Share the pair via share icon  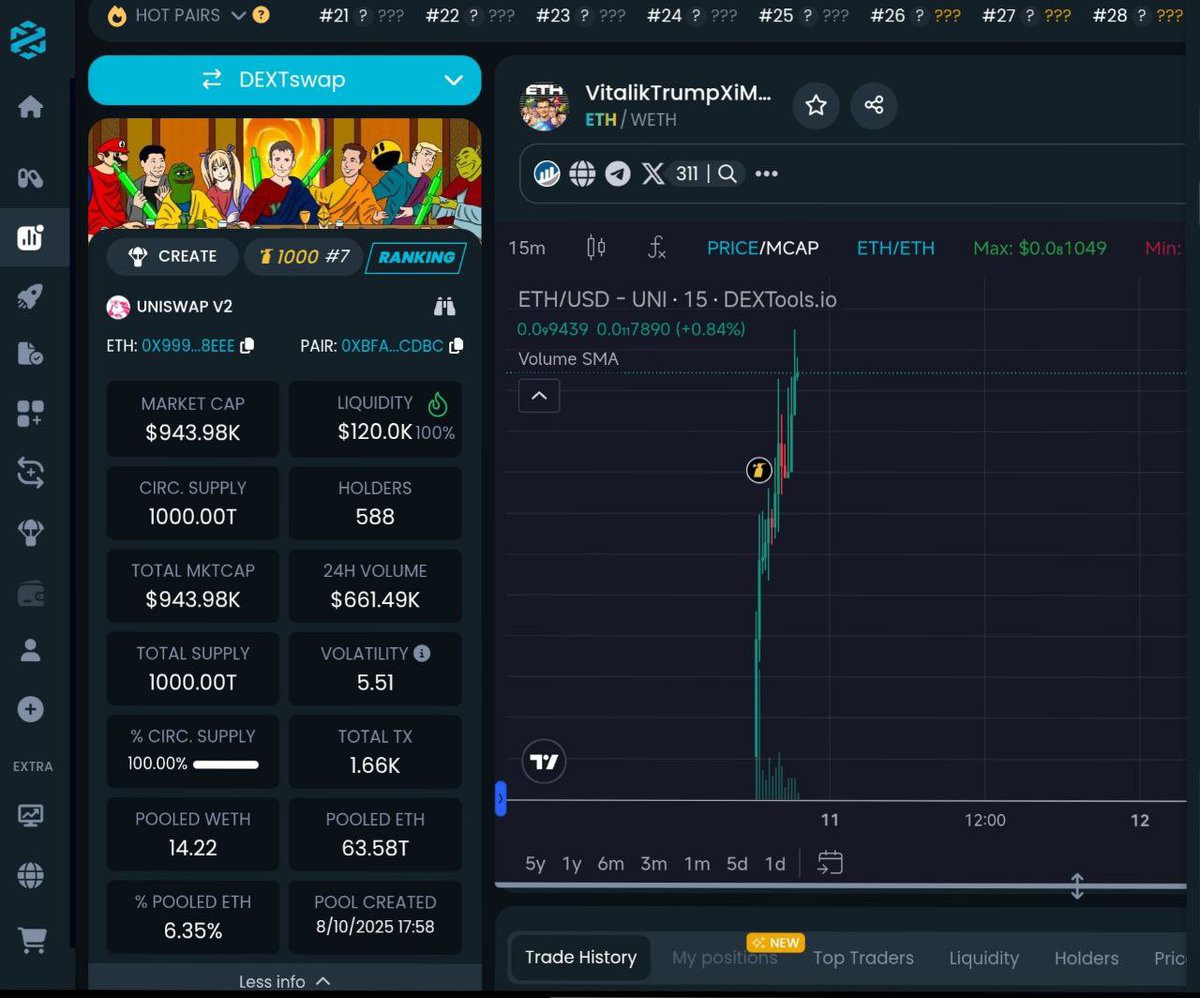(x=874, y=105)
